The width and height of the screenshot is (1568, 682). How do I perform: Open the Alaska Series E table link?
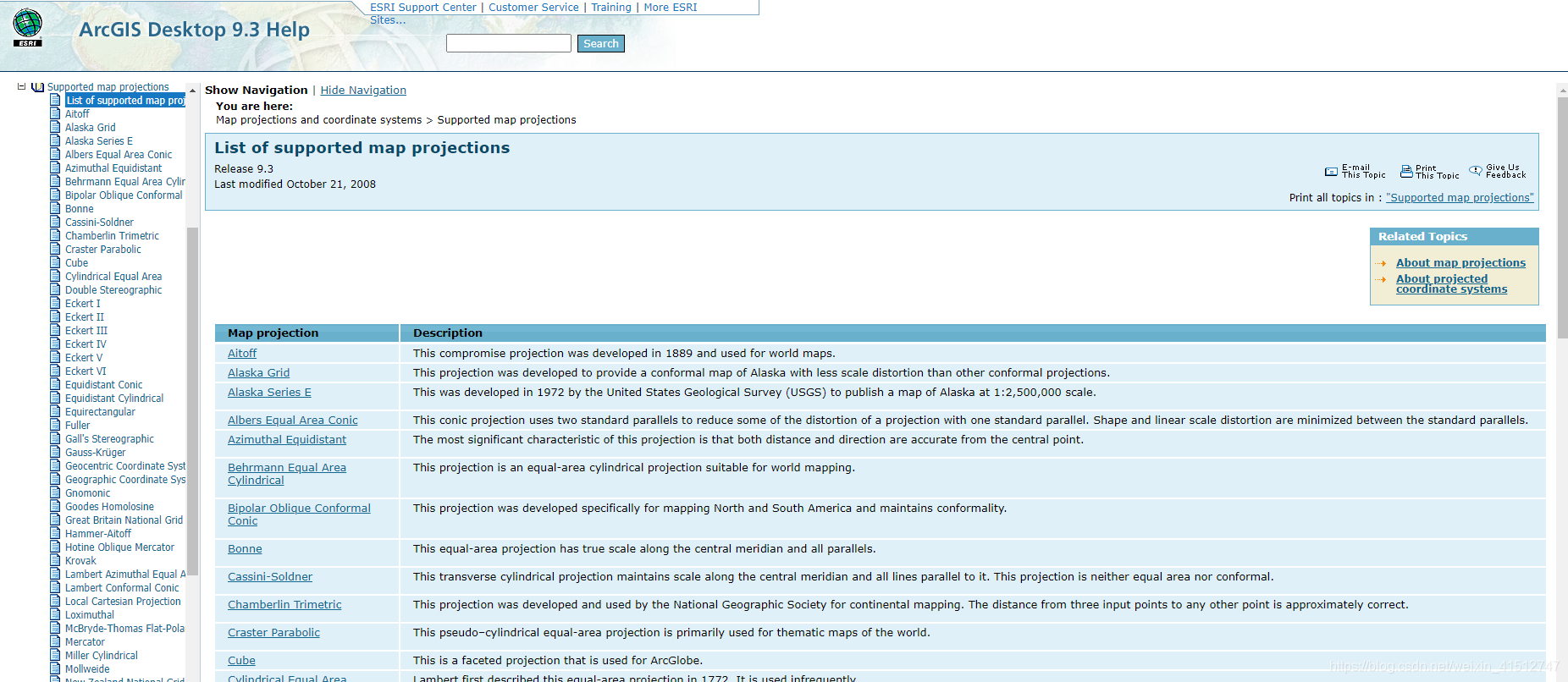click(269, 392)
